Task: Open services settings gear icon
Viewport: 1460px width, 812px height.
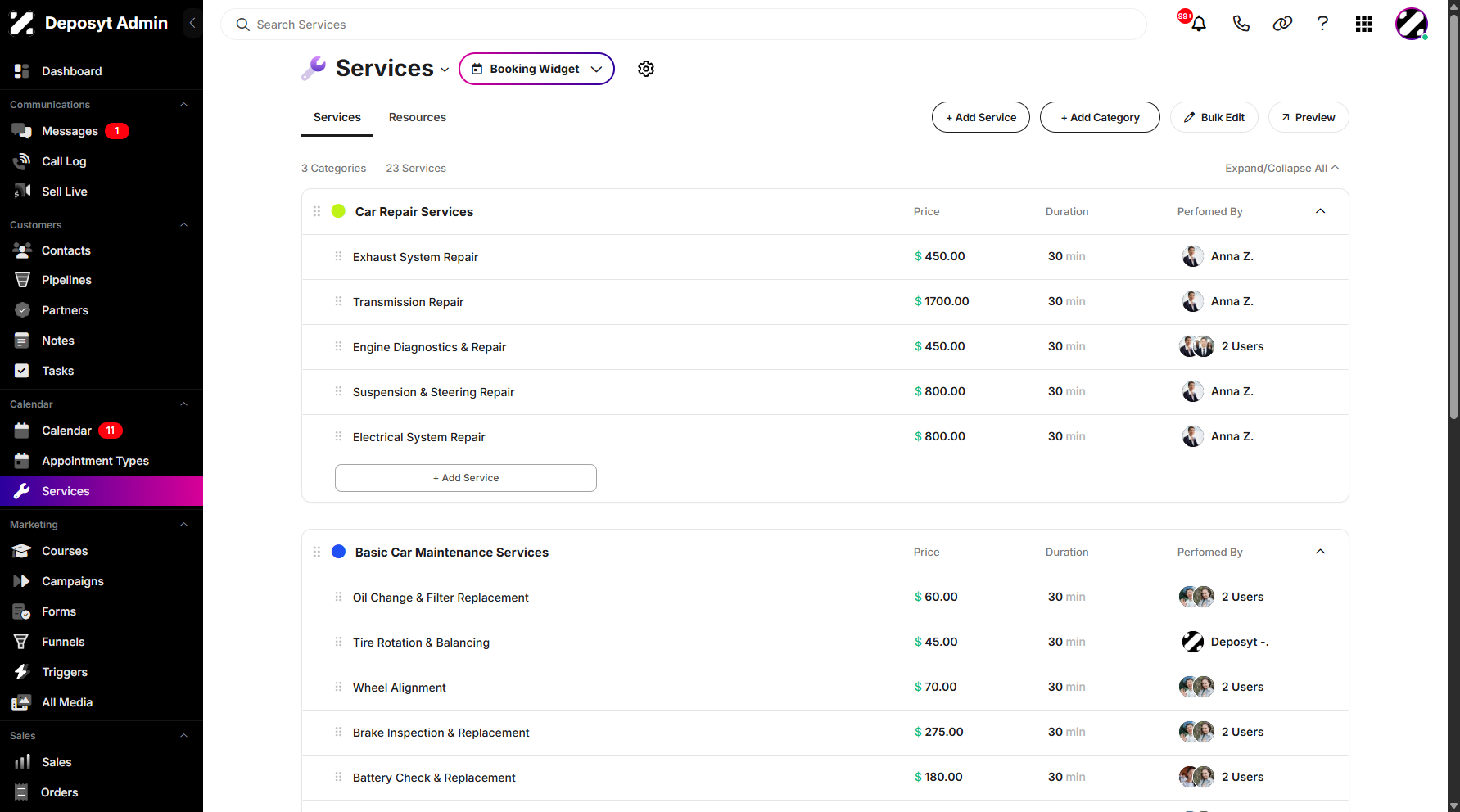Action: 646,69
